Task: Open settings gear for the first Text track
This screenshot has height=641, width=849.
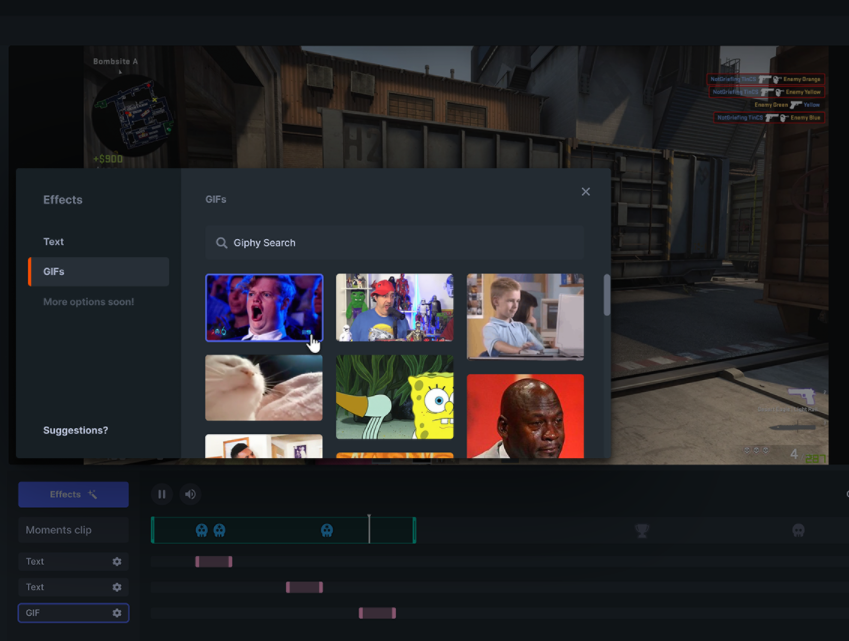Action: pyautogui.click(x=117, y=562)
